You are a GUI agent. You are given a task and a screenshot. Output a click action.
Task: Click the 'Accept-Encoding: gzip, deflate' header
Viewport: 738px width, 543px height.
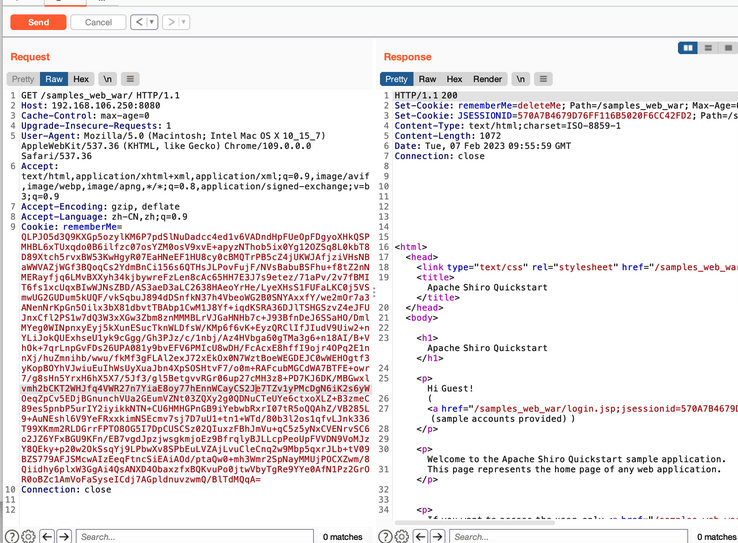(100, 207)
